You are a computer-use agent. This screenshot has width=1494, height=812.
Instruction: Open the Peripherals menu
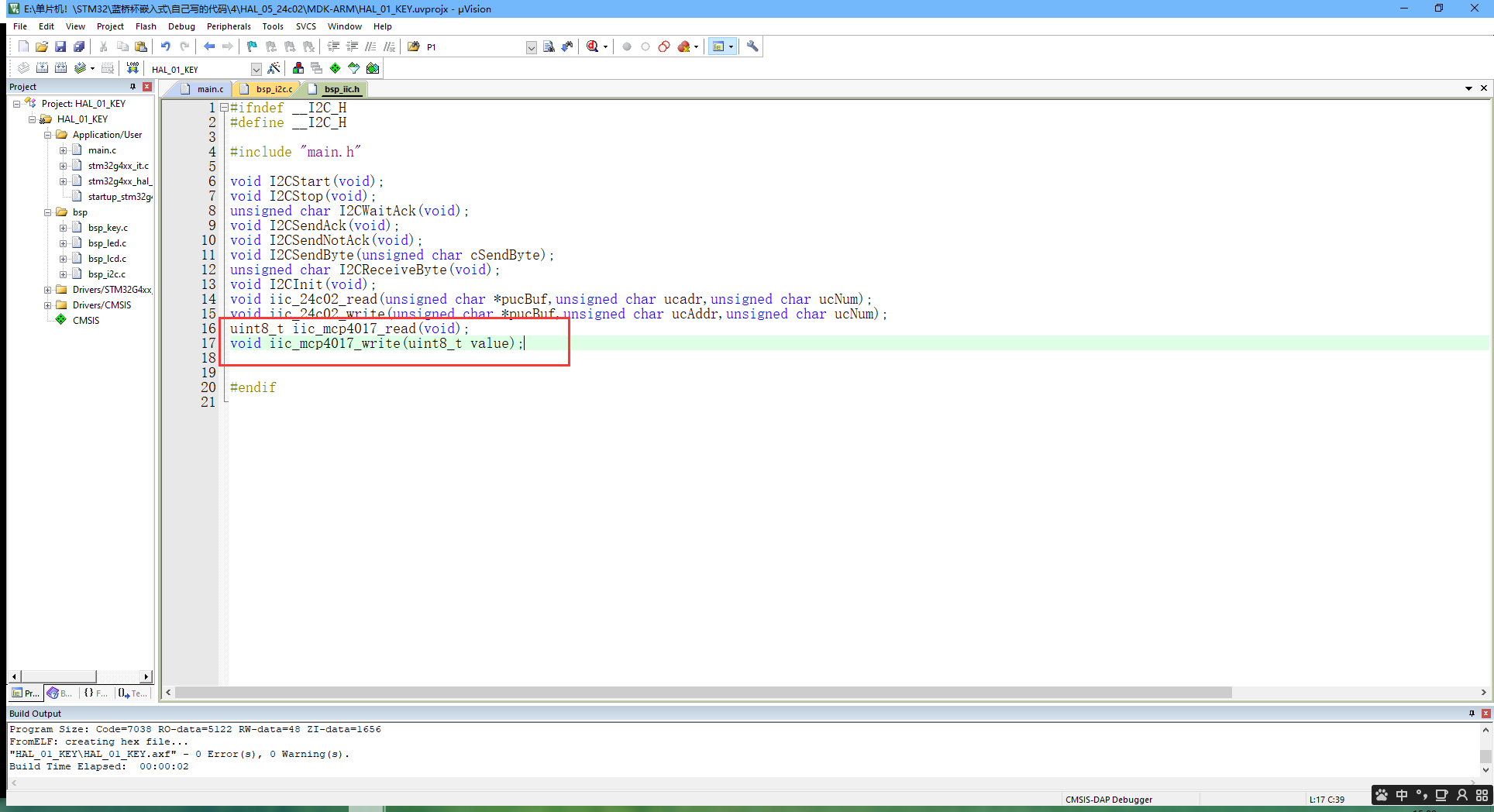(x=229, y=26)
